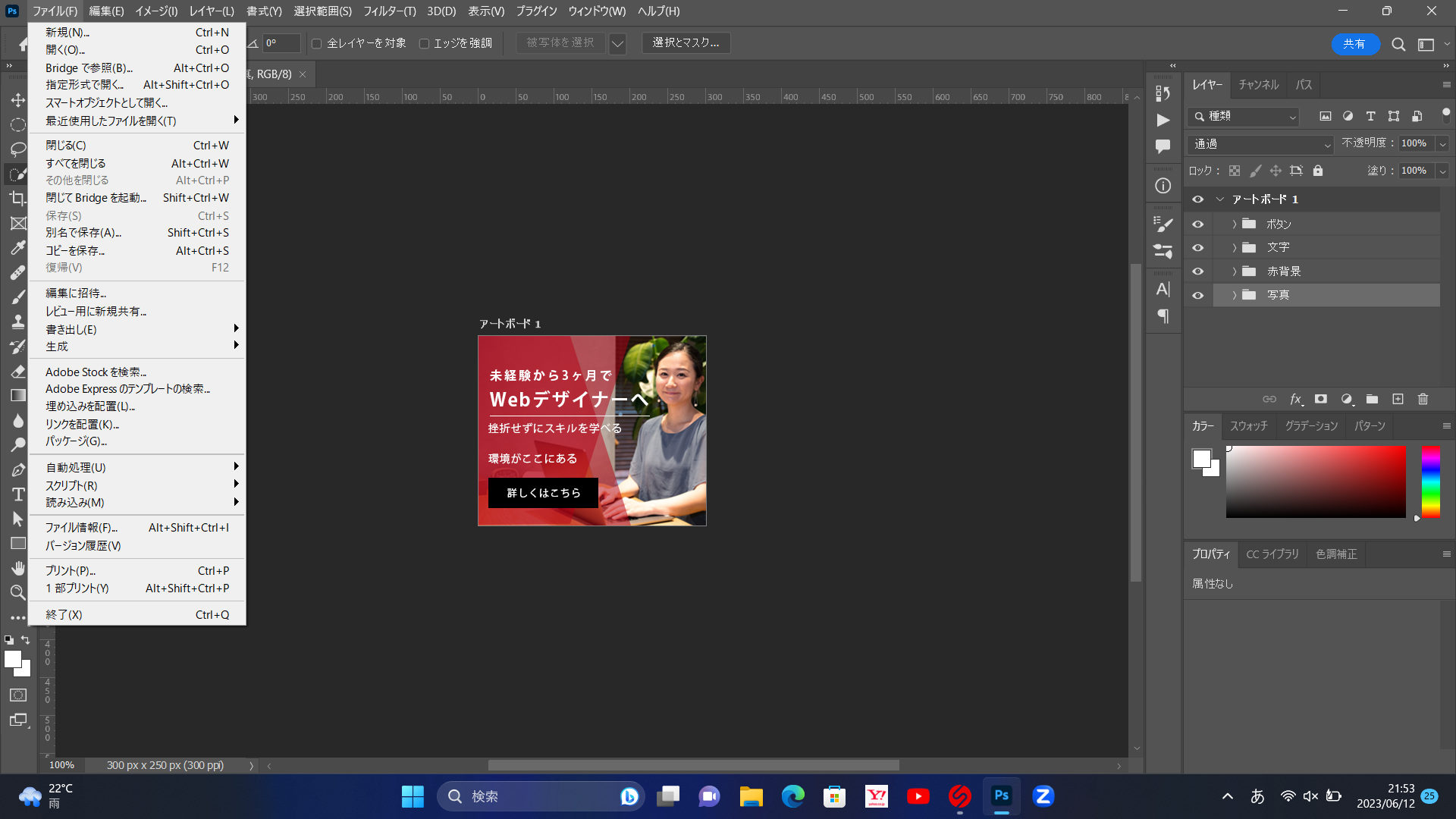This screenshot has width=1456, height=819.
Task: Open the layer filter 種類 dropdown
Action: (x=1244, y=116)
